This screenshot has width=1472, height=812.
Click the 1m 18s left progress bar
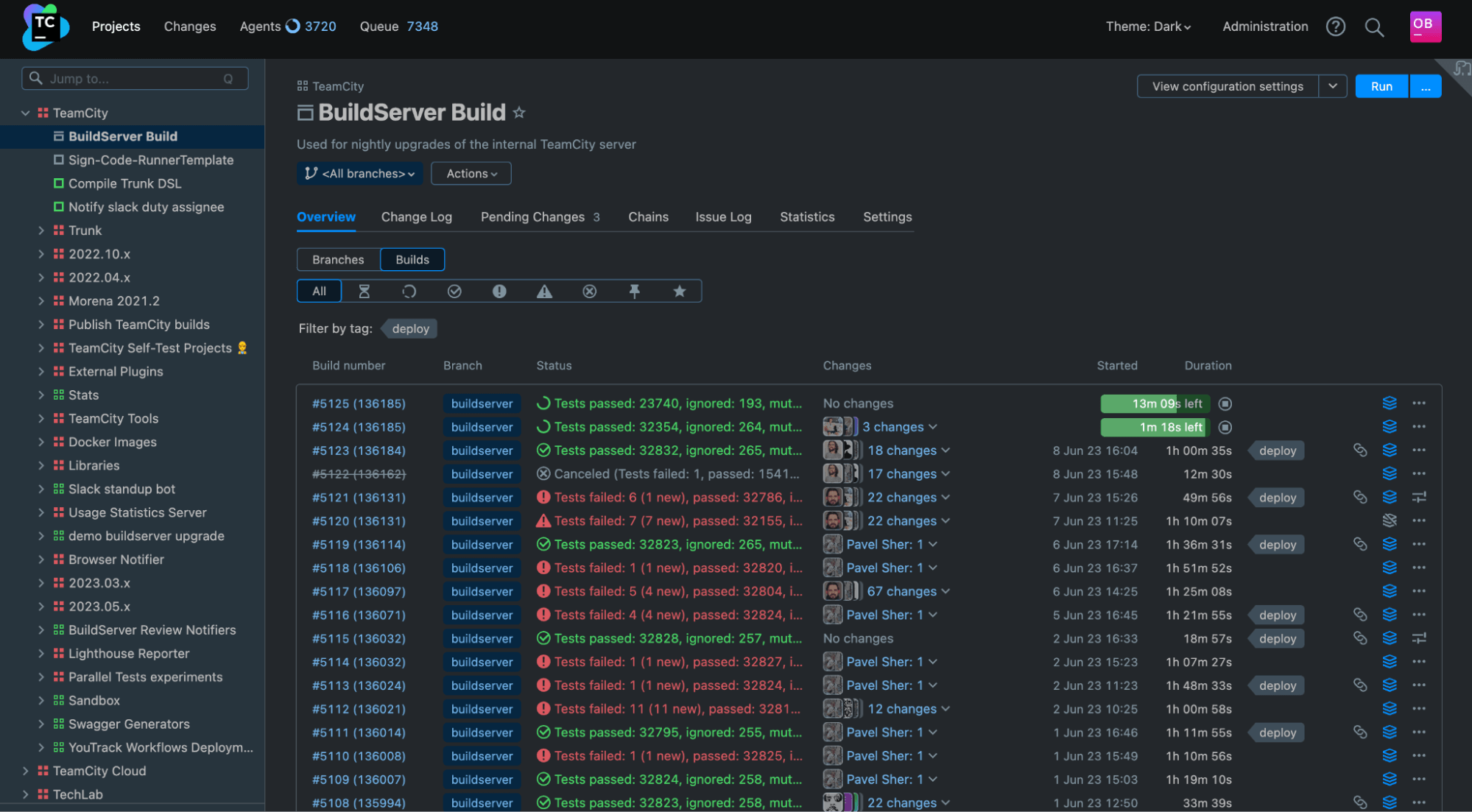(1155, 427)
